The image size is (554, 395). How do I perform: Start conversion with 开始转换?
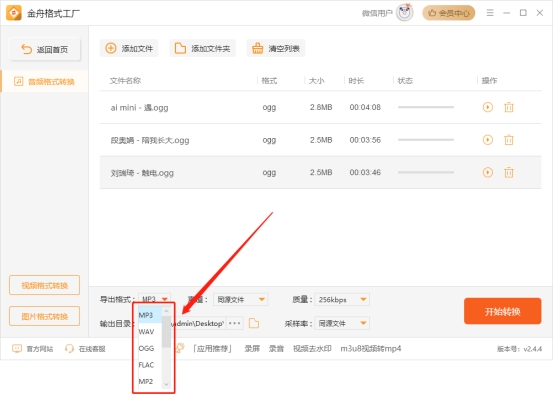coord(502,311)
